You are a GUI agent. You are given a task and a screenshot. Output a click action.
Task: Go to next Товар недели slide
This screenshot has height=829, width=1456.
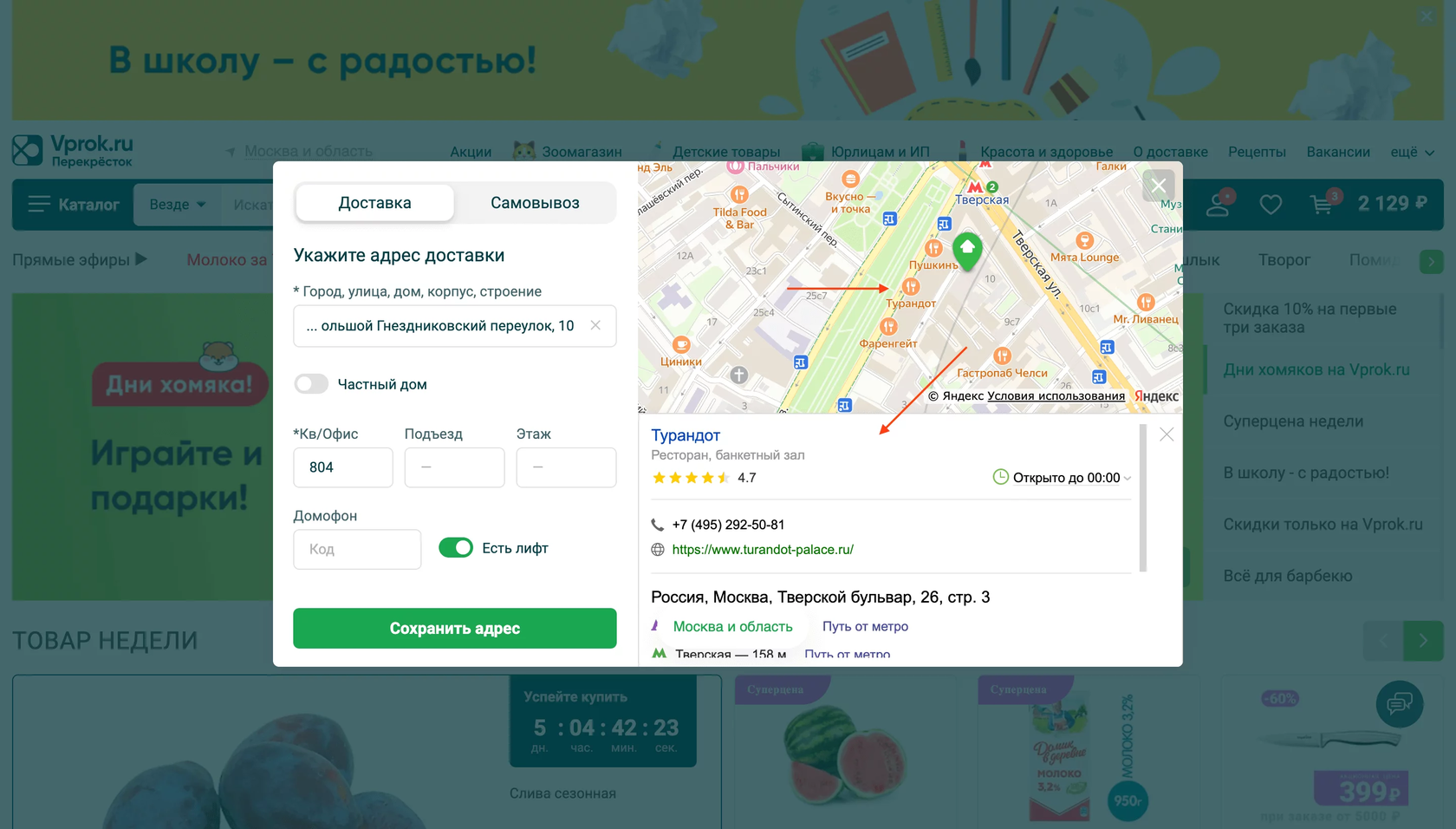coord(1423,641)
